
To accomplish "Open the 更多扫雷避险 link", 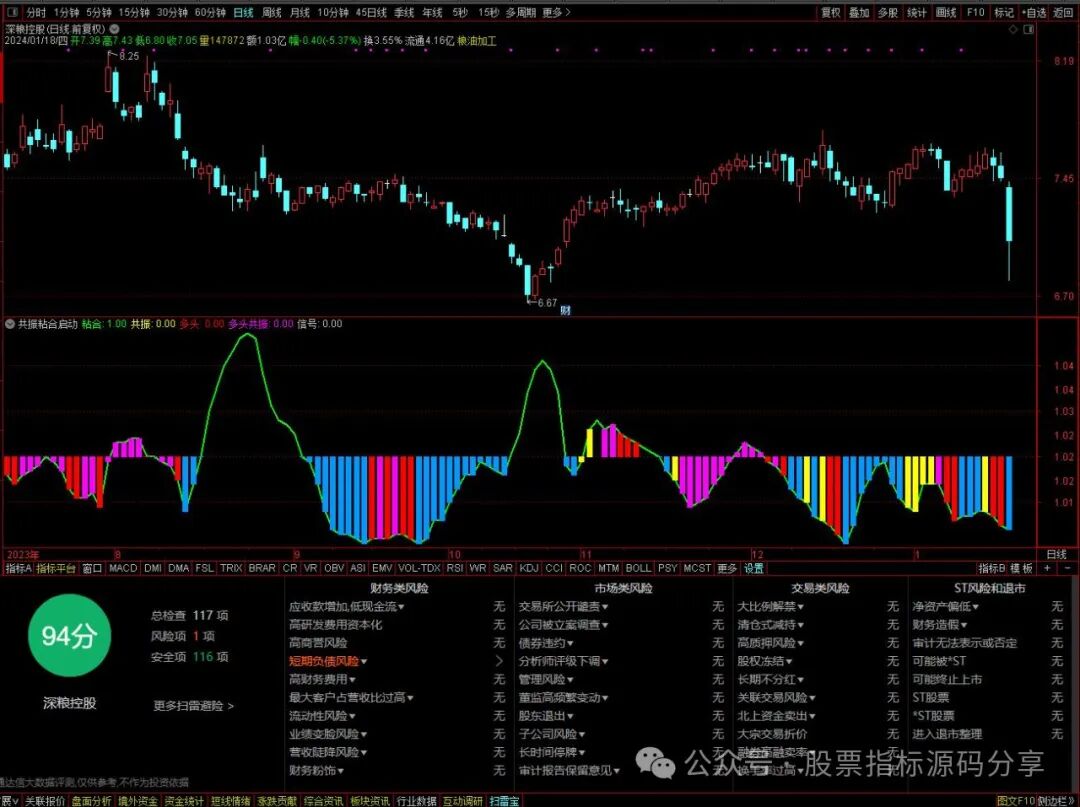I will pyautogui.click(x=194, y=706).
